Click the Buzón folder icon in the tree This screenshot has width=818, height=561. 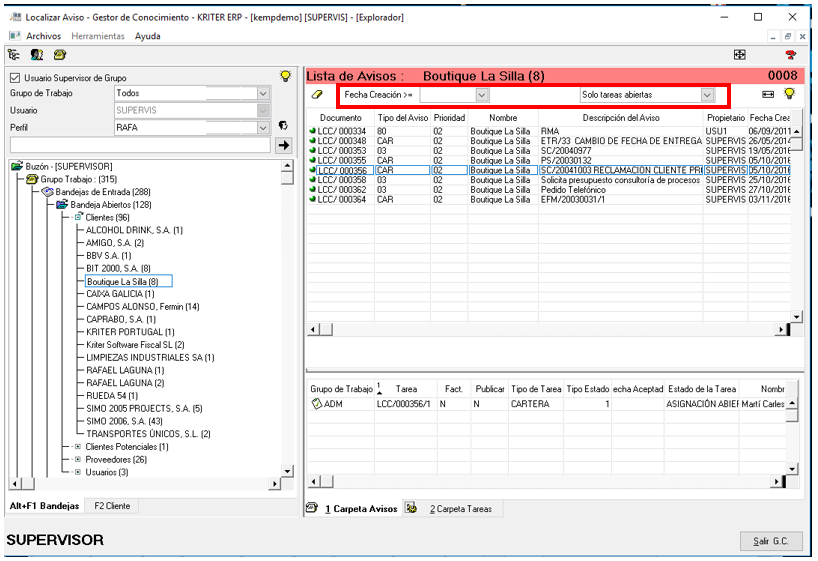click(x=17, y=166)
